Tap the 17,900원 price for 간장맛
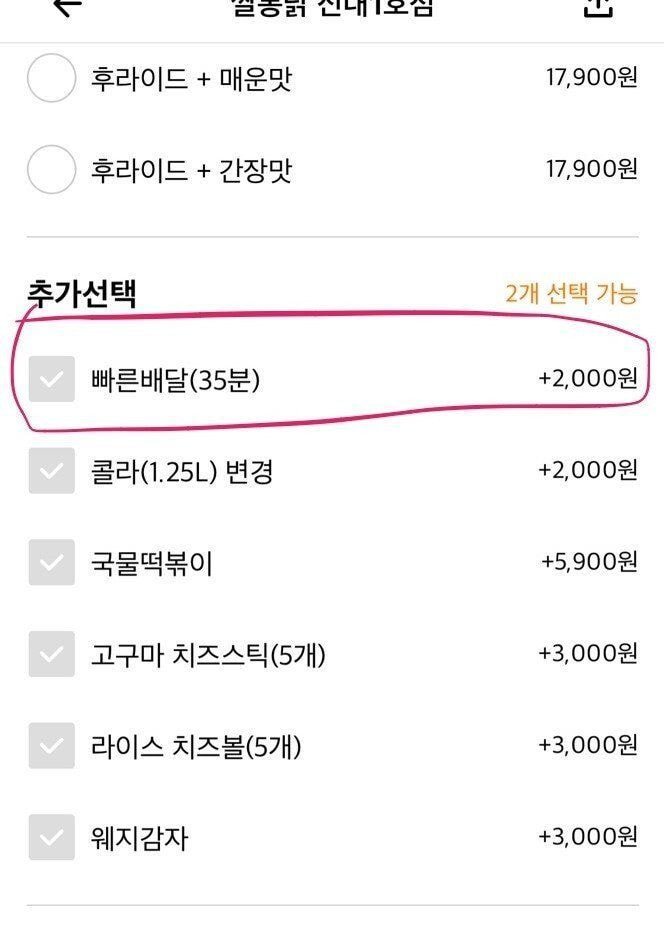 pos(592,169)
